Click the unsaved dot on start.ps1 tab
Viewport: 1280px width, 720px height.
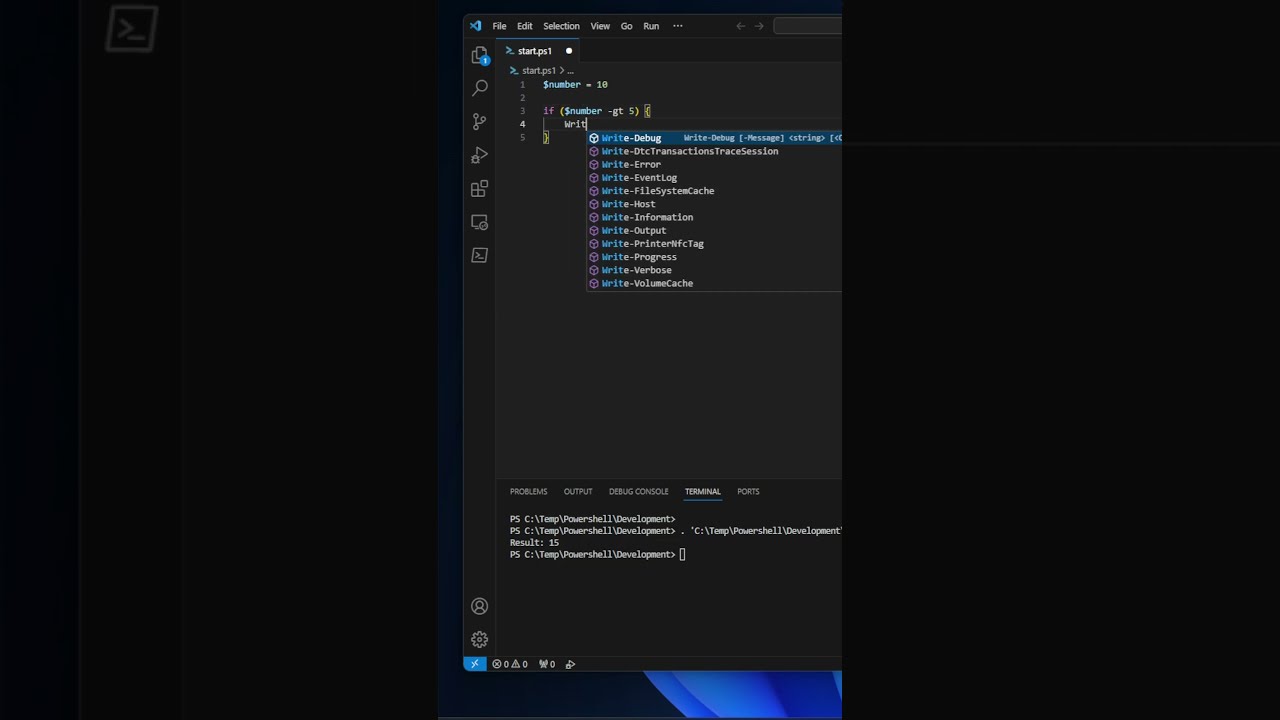coord(569,51)
